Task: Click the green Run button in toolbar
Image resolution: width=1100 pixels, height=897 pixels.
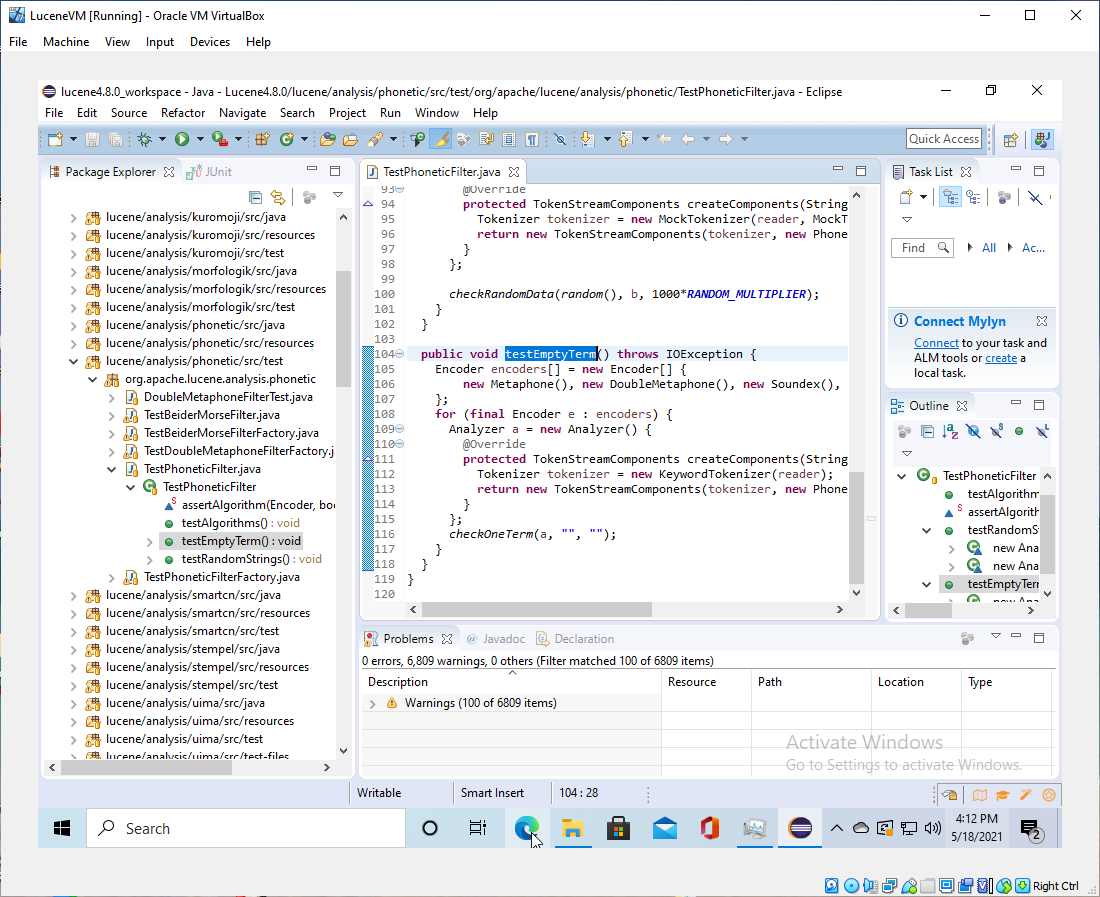Action: [182, 139]
